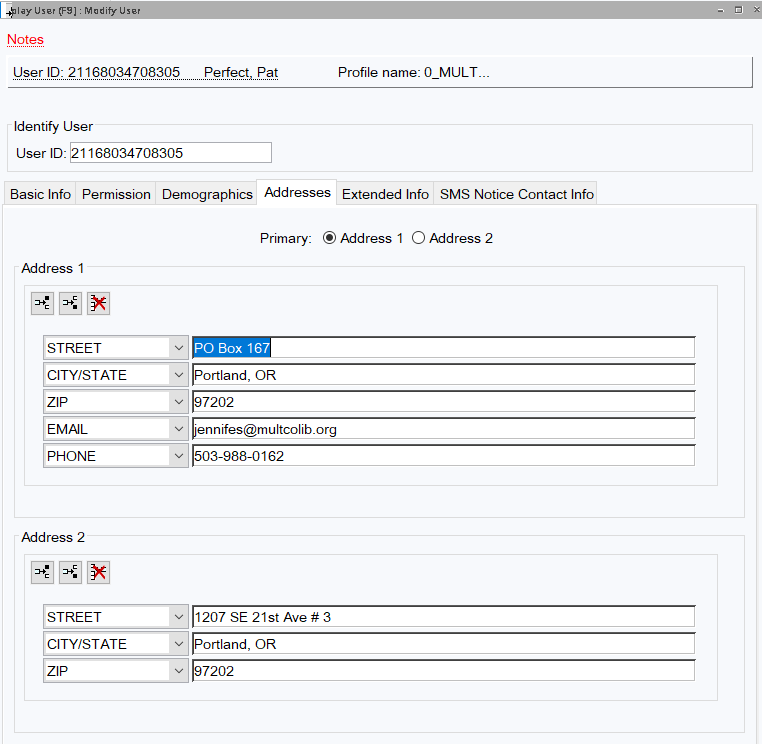Click the email address field in Address 1
762x744 pixels.
coord(443,429)
